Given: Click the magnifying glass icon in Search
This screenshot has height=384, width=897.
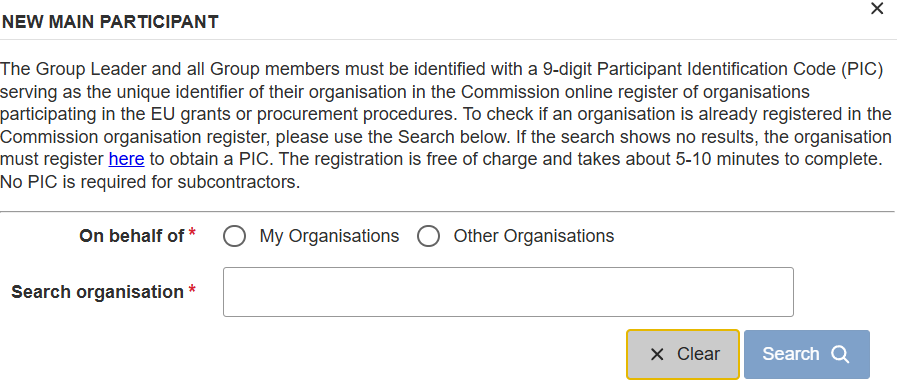Looking at the screenshot, I should pos(840,355).
